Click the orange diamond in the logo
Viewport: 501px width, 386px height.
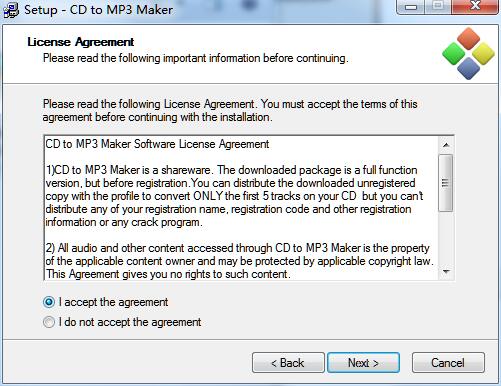pyautogui.click(x=468, y=39)
